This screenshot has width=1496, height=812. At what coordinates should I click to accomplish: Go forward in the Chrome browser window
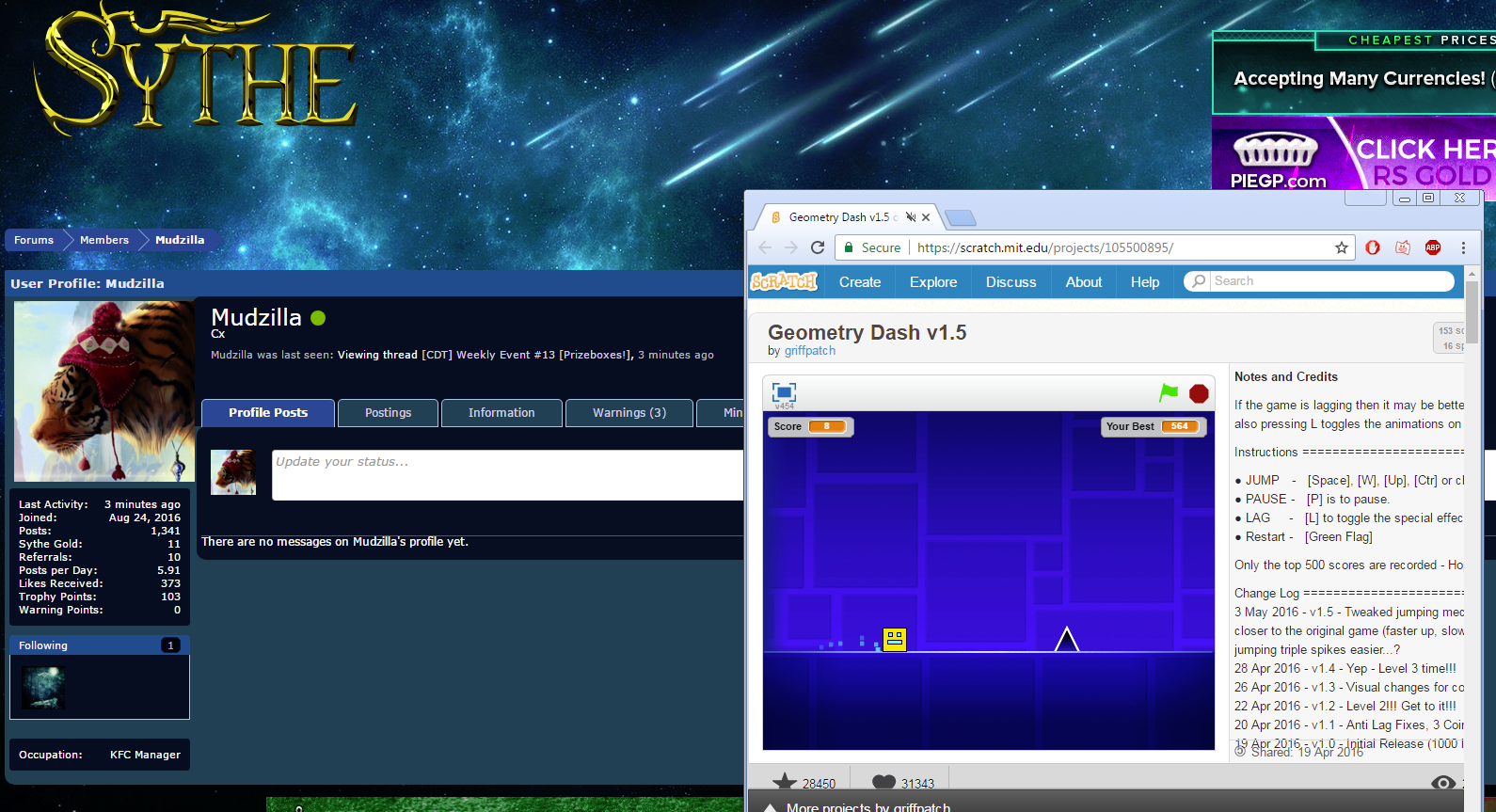pyautogui.click(x=791, y=247)
